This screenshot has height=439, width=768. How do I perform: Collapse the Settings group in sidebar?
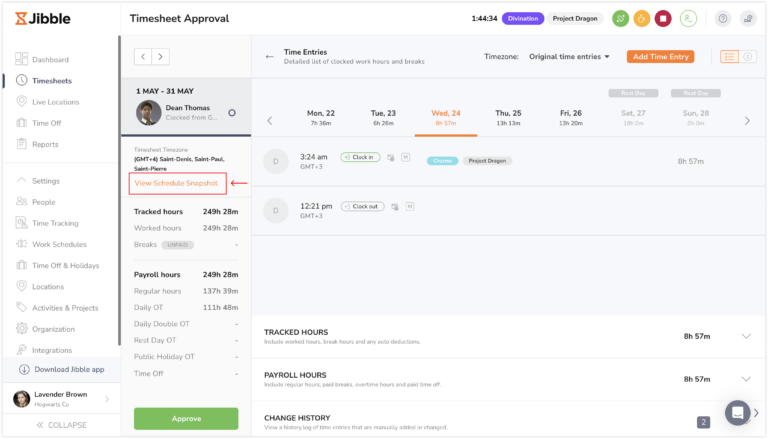[21, 180]
